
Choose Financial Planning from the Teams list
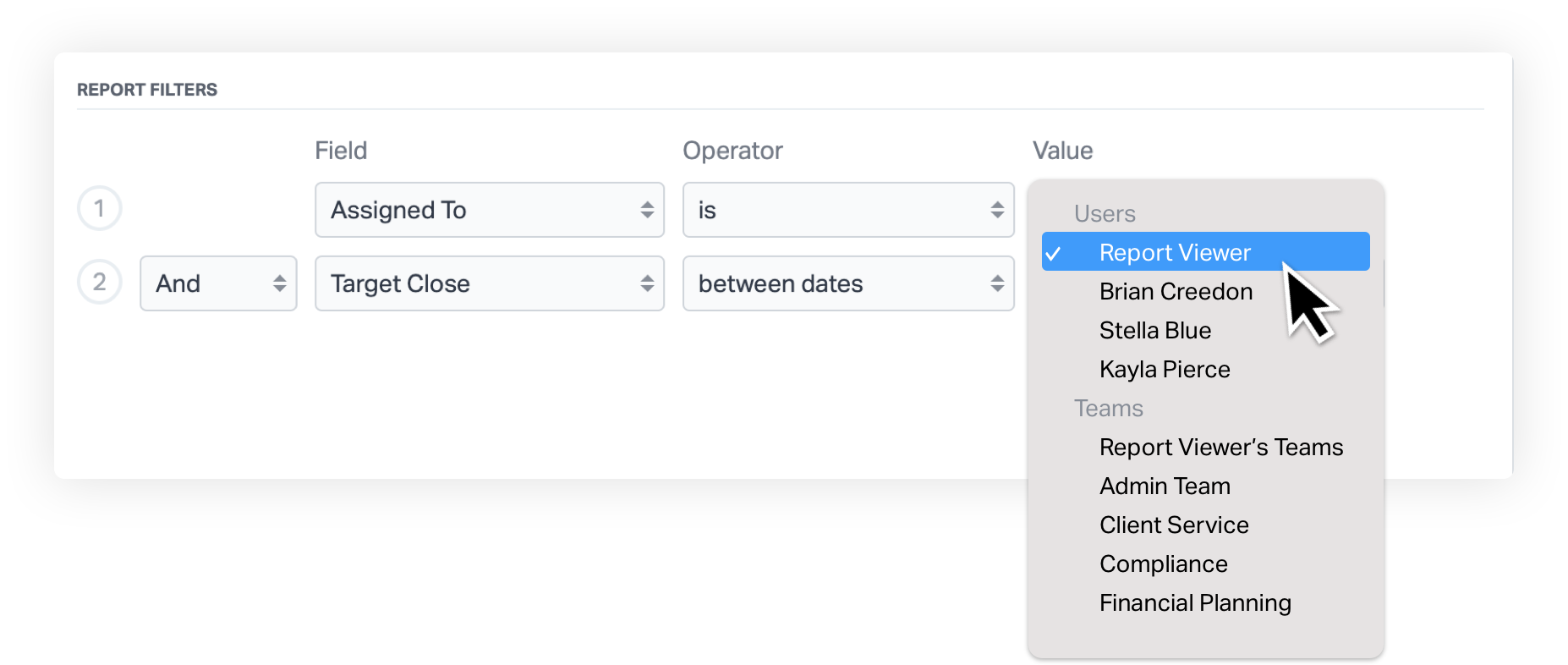pyautogui.click(x=1195, y=602)
